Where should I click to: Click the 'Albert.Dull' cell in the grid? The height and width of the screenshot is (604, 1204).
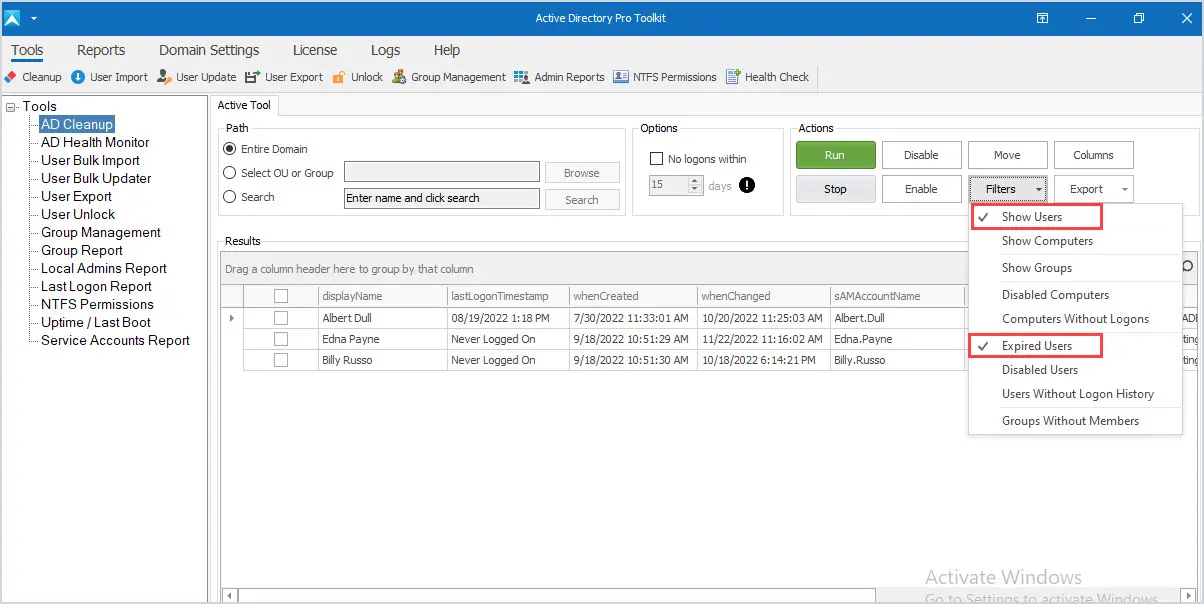pos(897,318)
